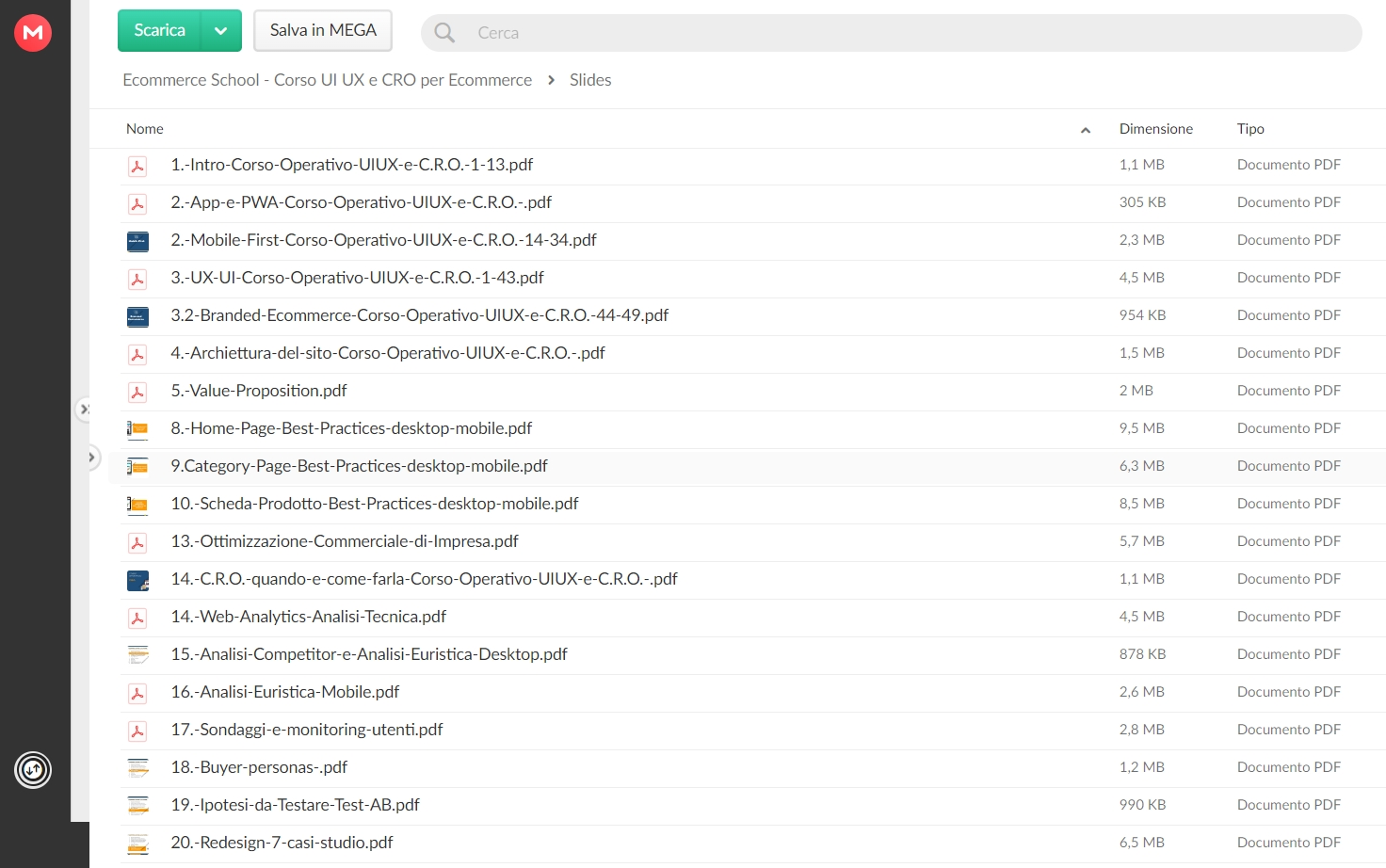The image size is (1386, 868).
Task: Open the Scarica dropdown arrow
Action: coord(221,31)
